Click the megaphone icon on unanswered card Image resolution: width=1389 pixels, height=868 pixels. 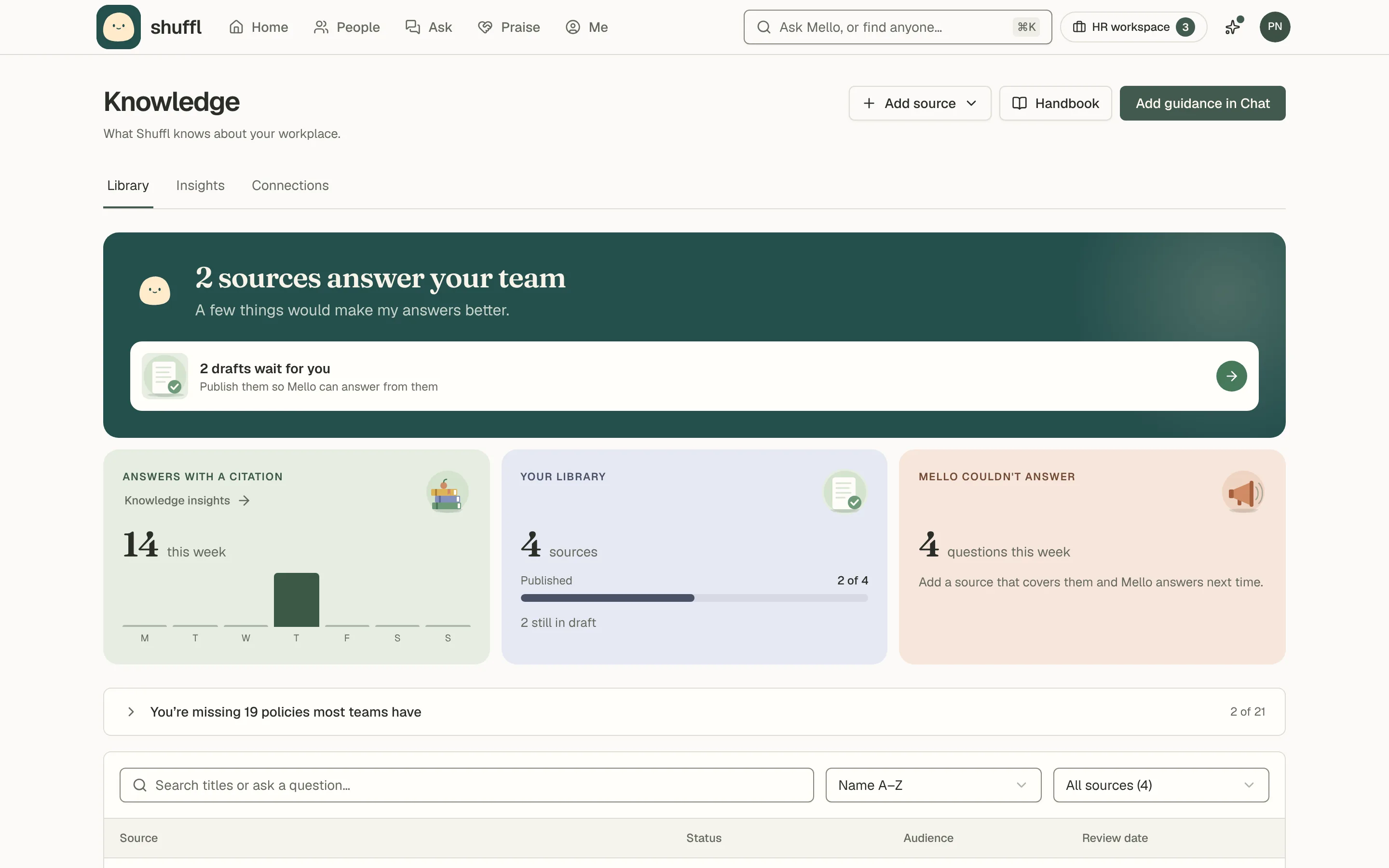(x=1243, y=492)
